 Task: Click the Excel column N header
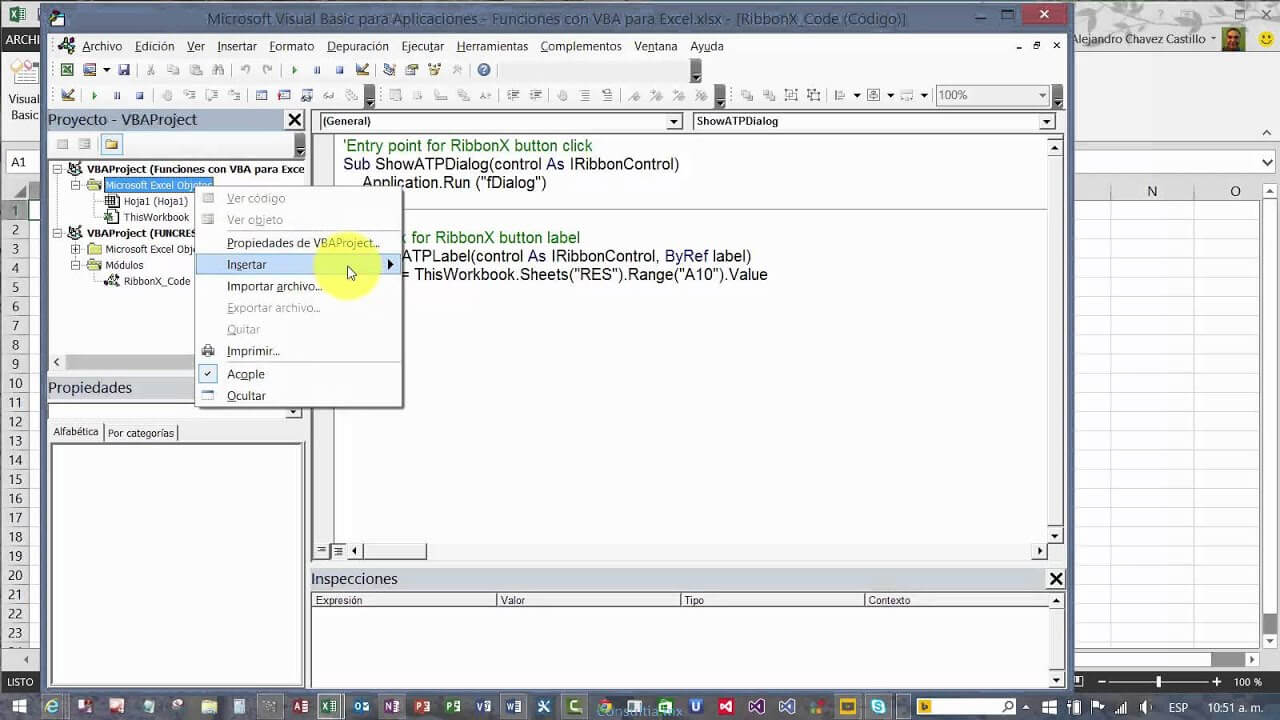tap(1152, 191)
